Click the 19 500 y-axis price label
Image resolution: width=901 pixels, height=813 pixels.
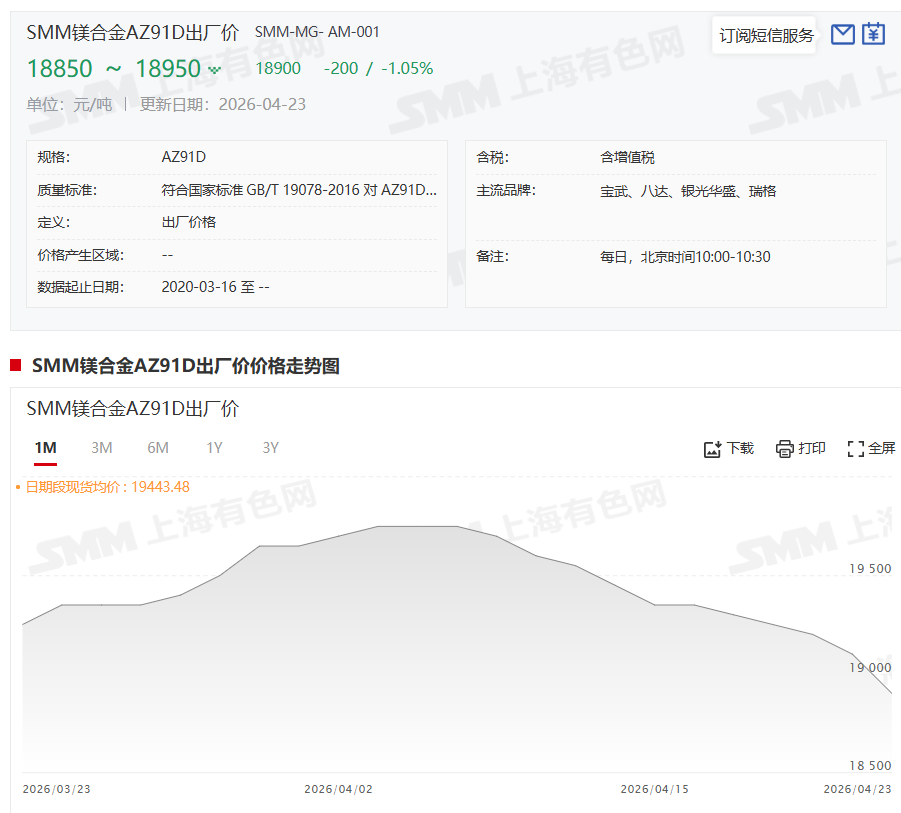[869, 569]
